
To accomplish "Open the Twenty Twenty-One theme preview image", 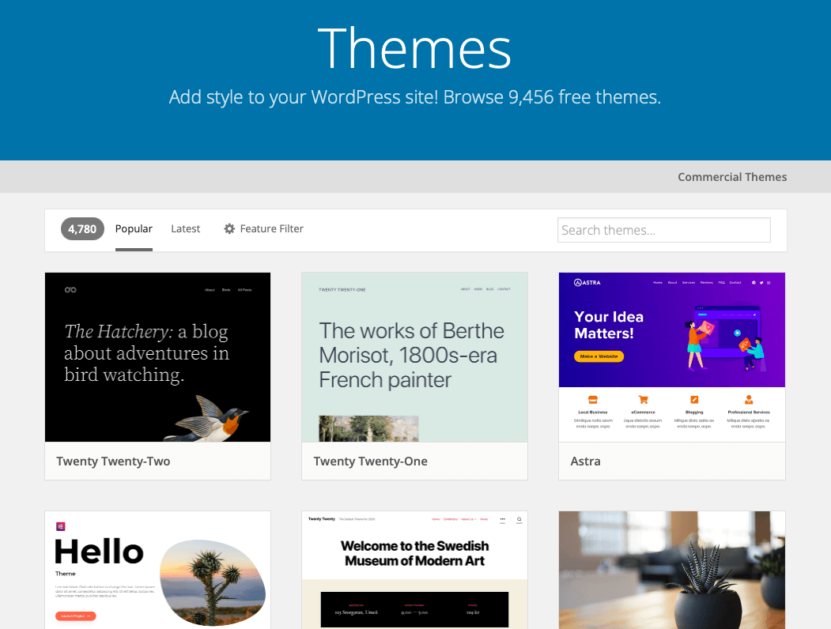I will pos(414,357).
